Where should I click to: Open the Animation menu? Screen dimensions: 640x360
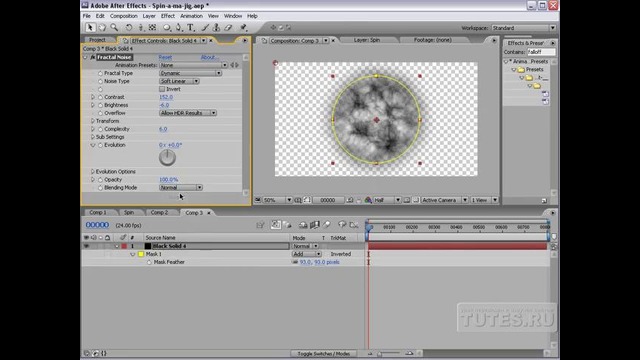coord(191,16)
